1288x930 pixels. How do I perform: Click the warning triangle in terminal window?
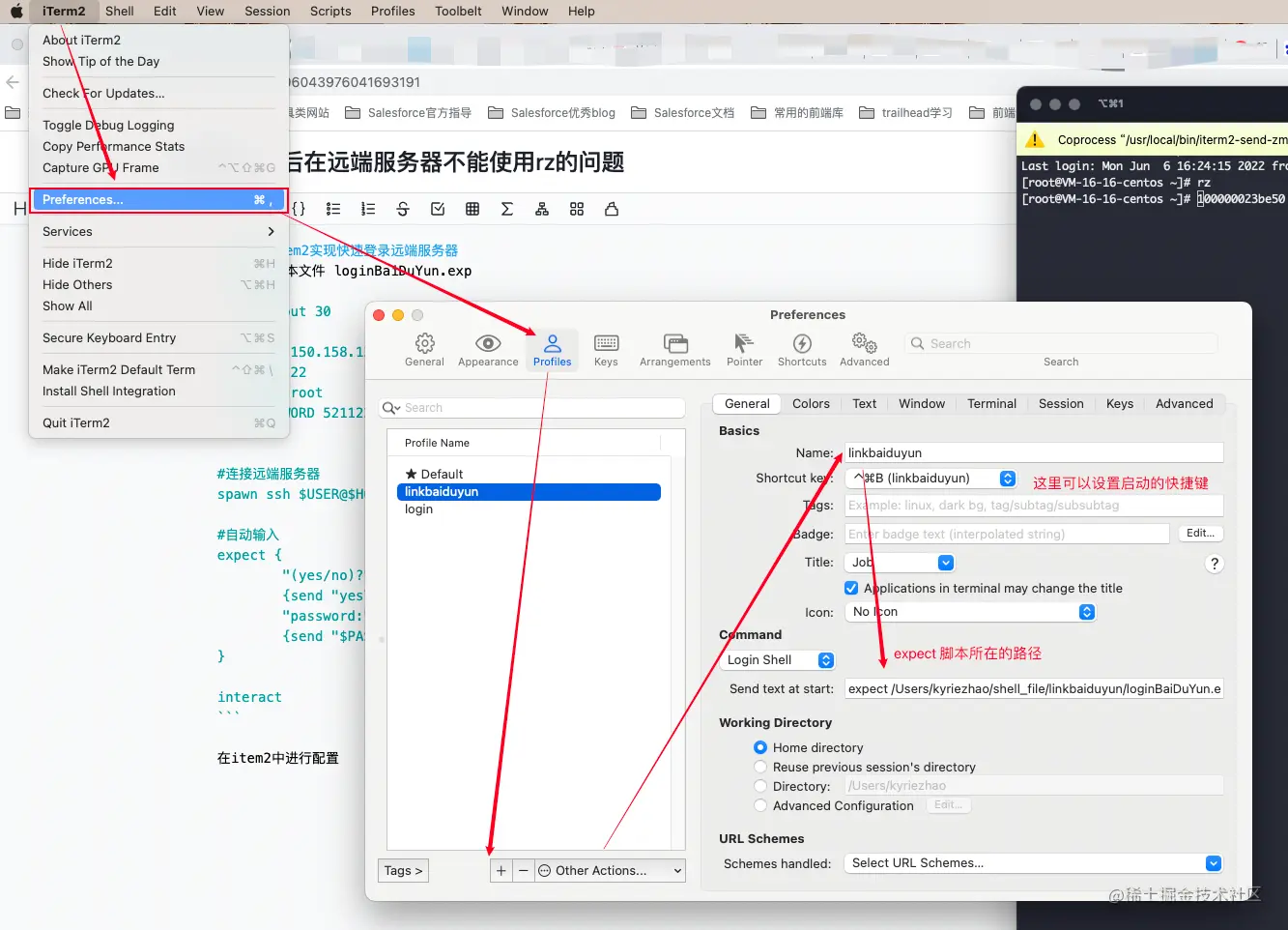click(1035, 139)
